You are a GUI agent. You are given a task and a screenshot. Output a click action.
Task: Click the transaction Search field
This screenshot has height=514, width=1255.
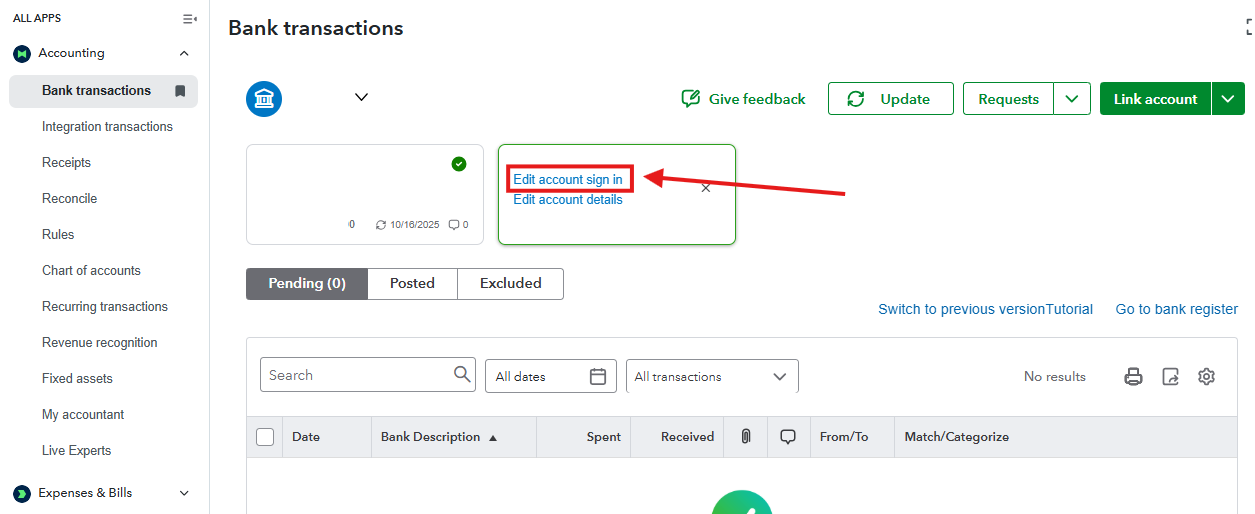click(x=355, y=375)
